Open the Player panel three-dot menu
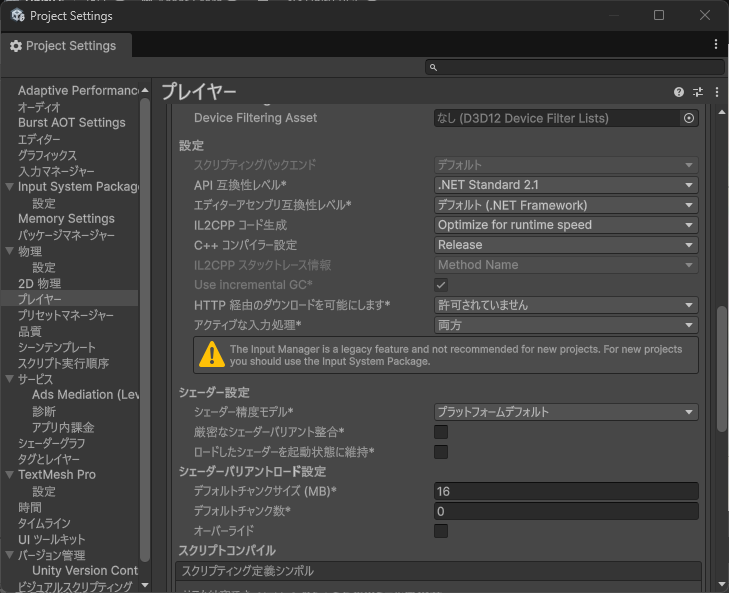This screenshot has width=729, height=593. [716, 92]
